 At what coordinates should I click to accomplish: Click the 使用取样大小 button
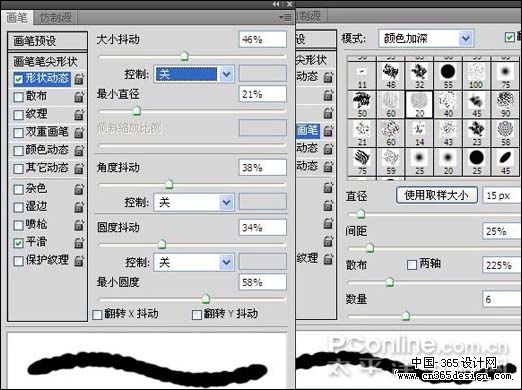pyautogui.click(x=437, y=195)
